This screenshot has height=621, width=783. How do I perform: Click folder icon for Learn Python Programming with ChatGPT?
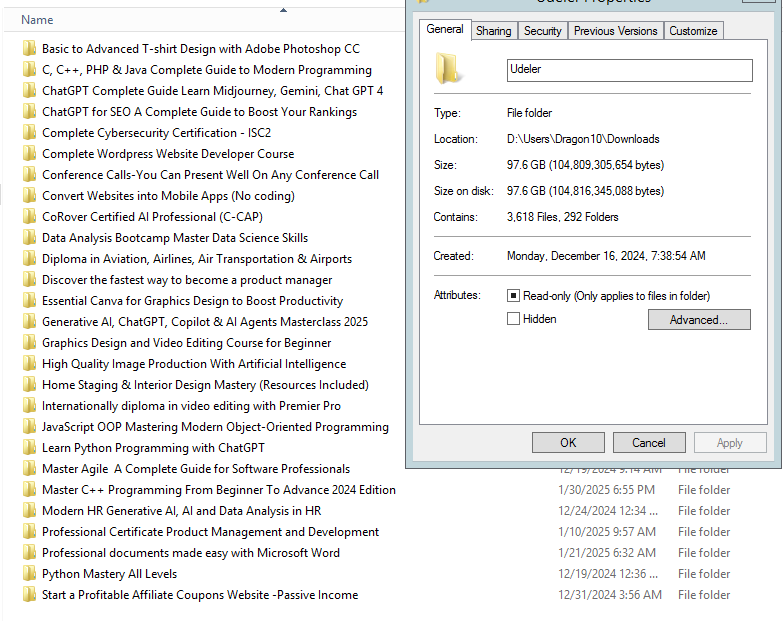point(29,447)
